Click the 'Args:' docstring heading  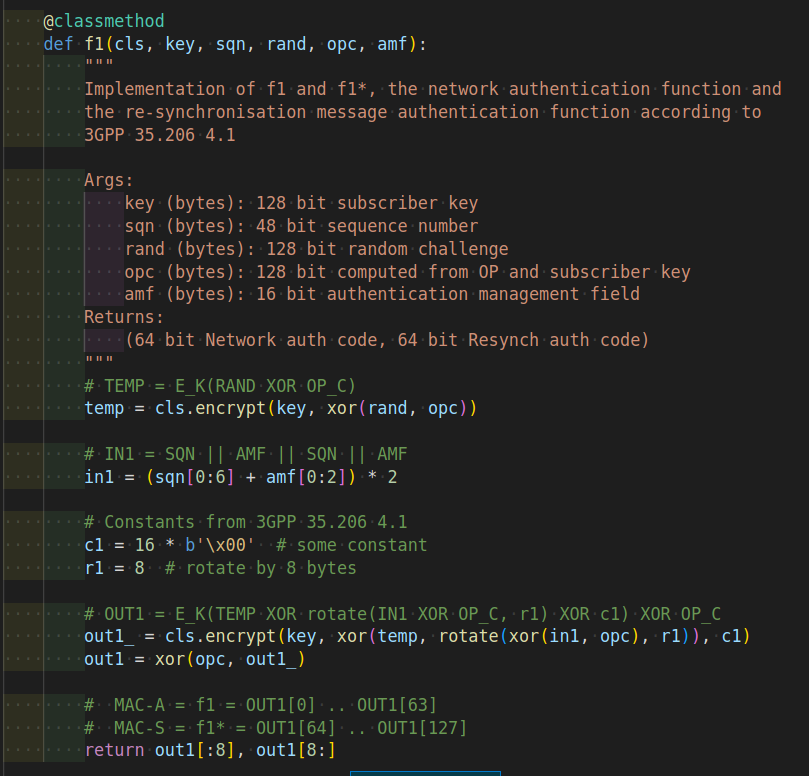[109, 180]
